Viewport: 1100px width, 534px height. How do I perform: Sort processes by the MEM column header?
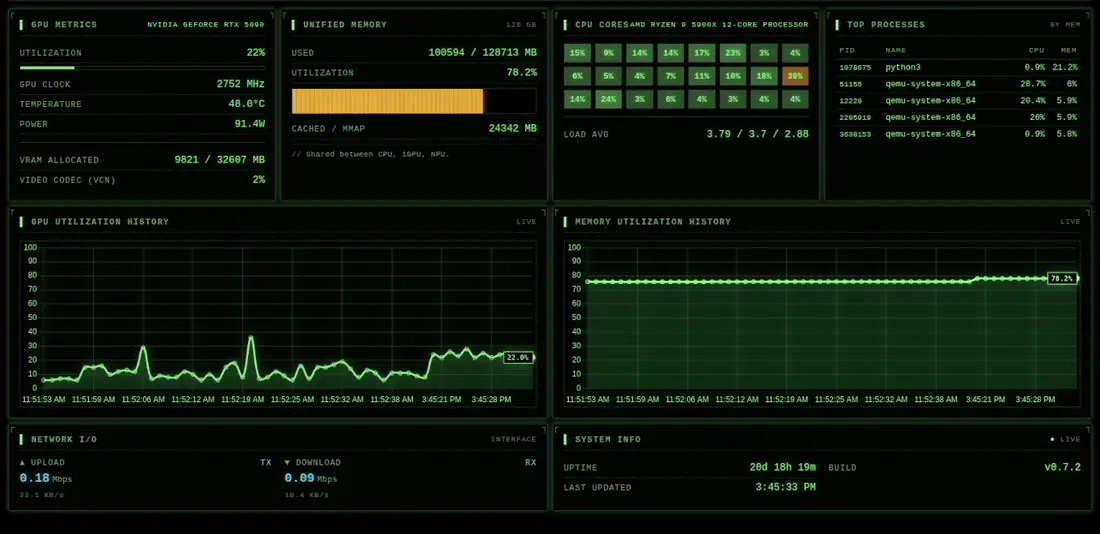tap(1068, 51)
